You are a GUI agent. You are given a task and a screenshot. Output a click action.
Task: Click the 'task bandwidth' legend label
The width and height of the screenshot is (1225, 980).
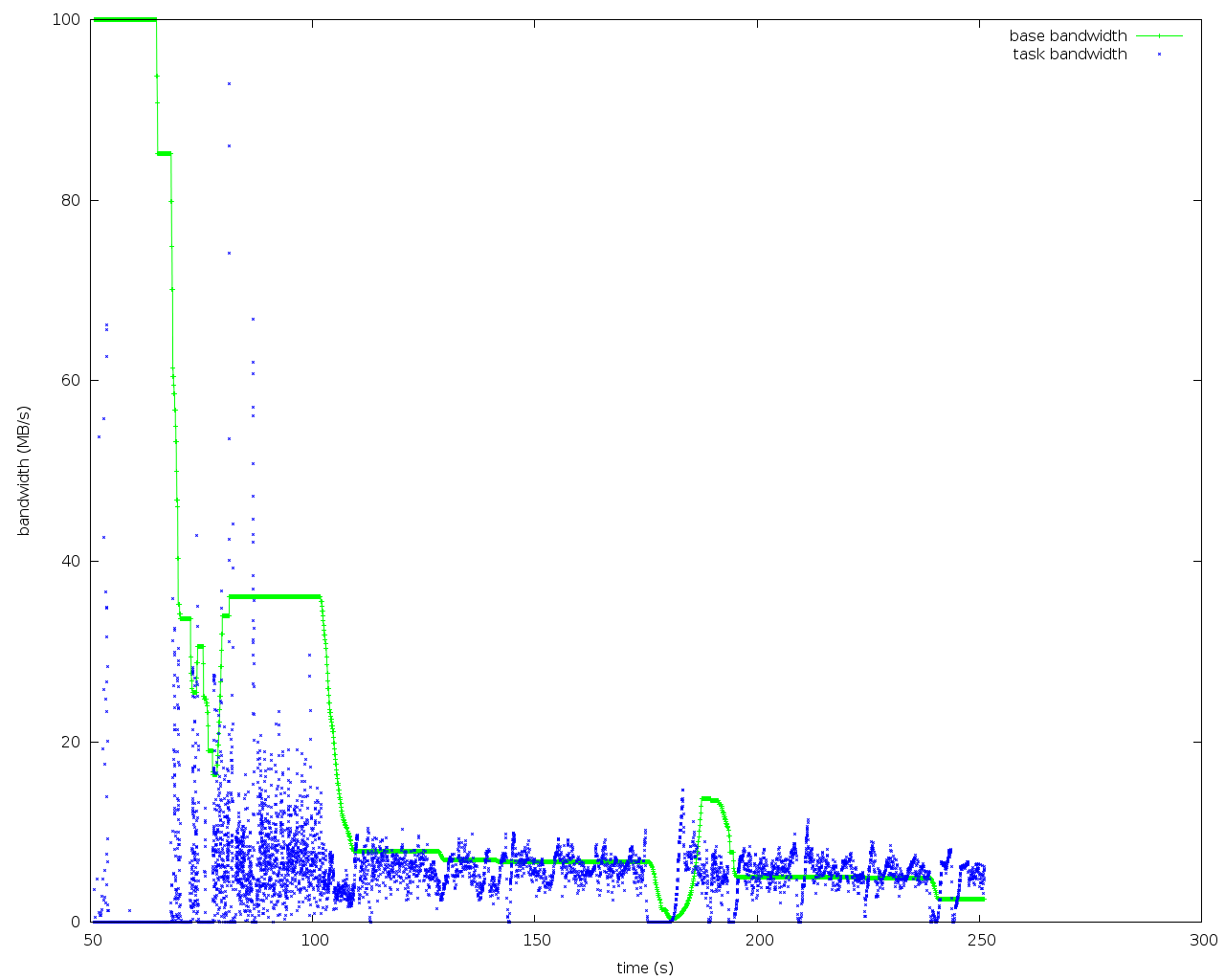click(x=1070, y=55)
